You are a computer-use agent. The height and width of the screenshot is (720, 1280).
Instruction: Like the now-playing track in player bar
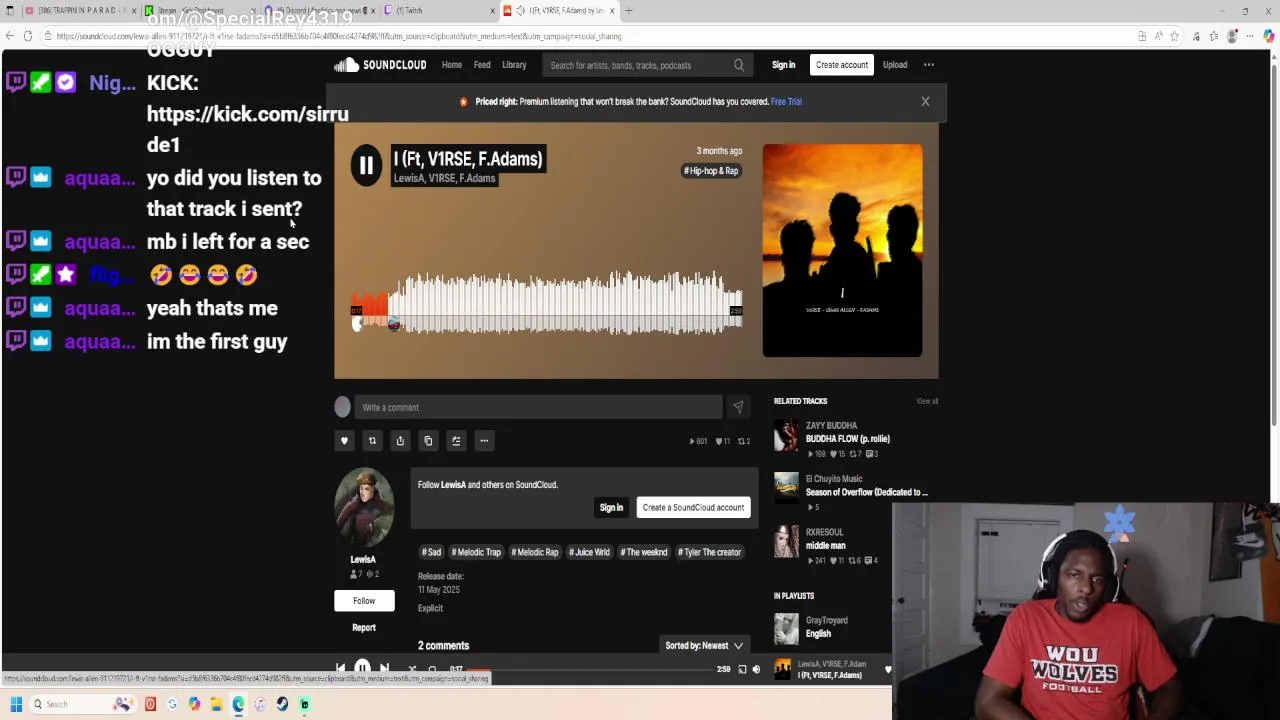tap(887, 669)
